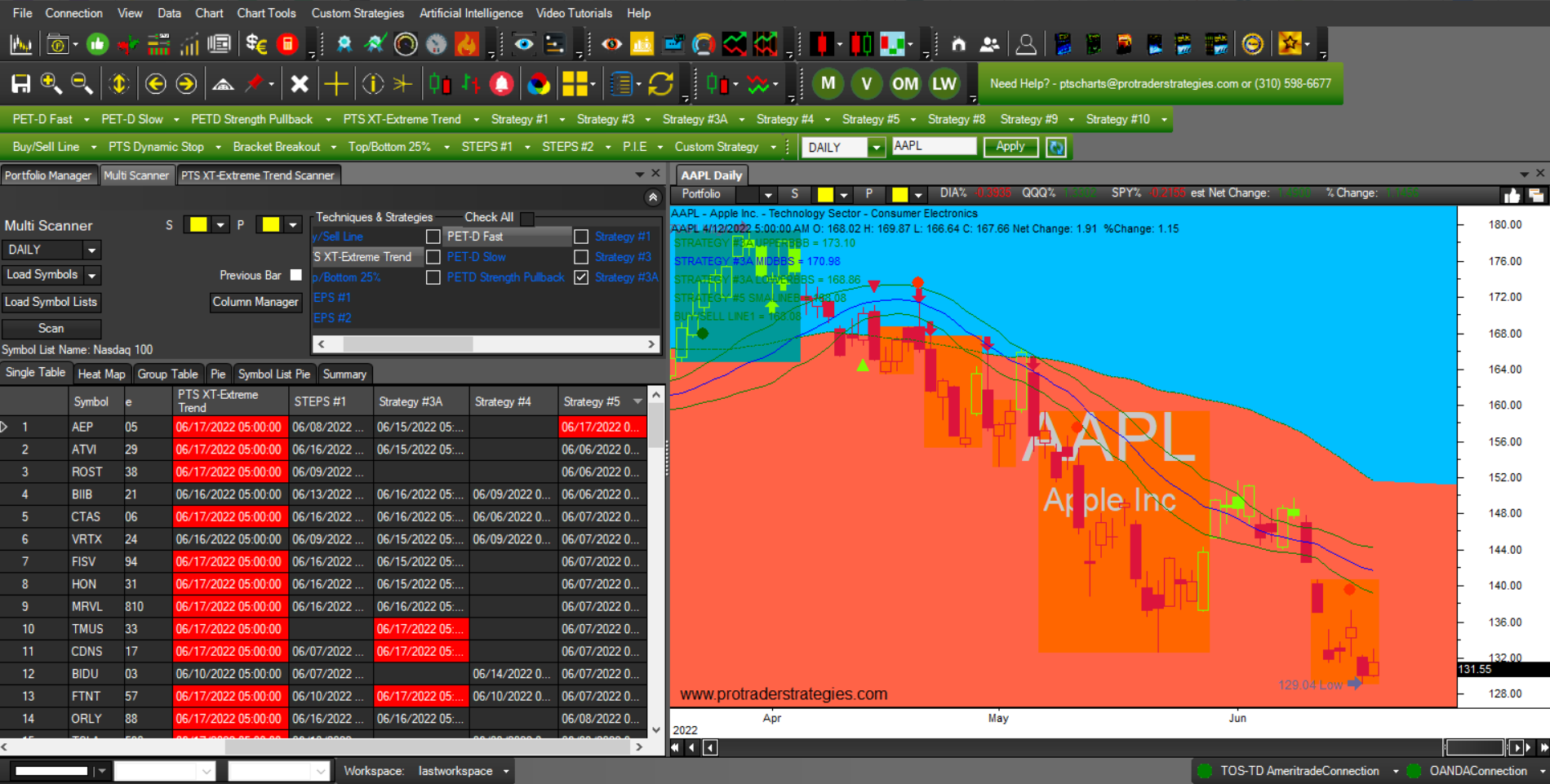Click the RGB color wheel icon
1550x784 pixels.
(539, 84)
